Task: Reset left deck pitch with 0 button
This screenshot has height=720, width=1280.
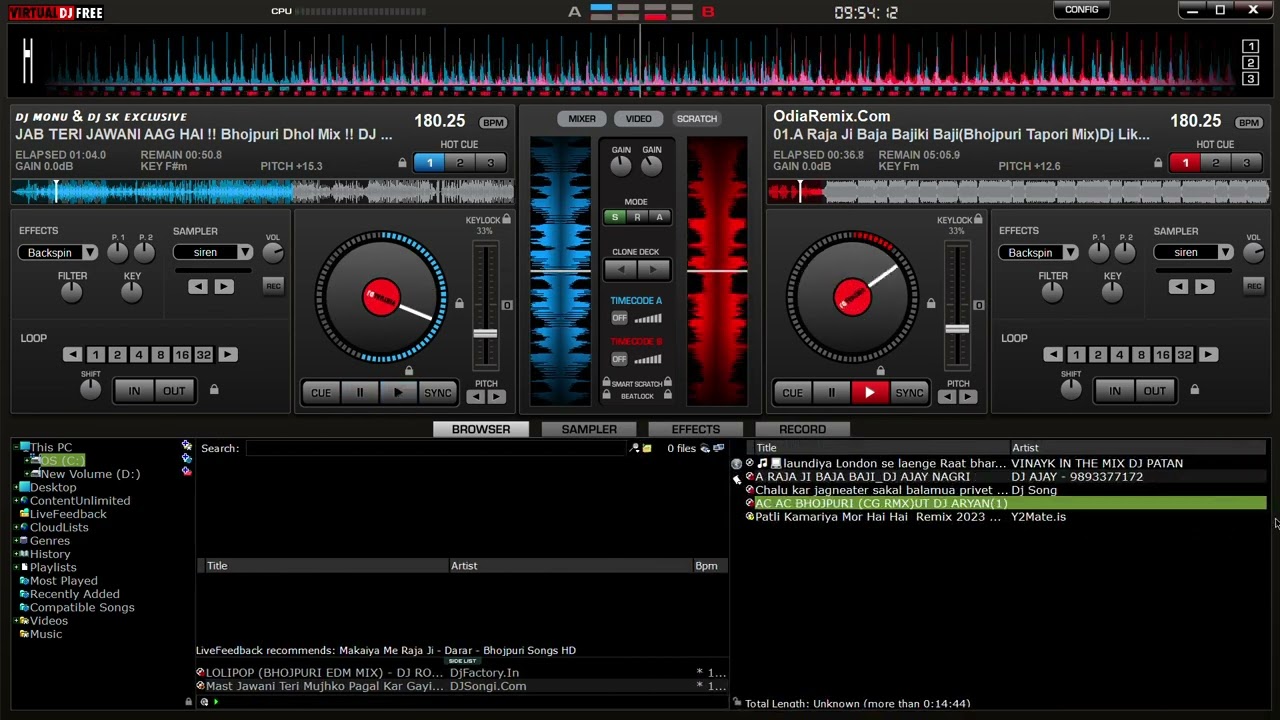Action: [507, 305]
